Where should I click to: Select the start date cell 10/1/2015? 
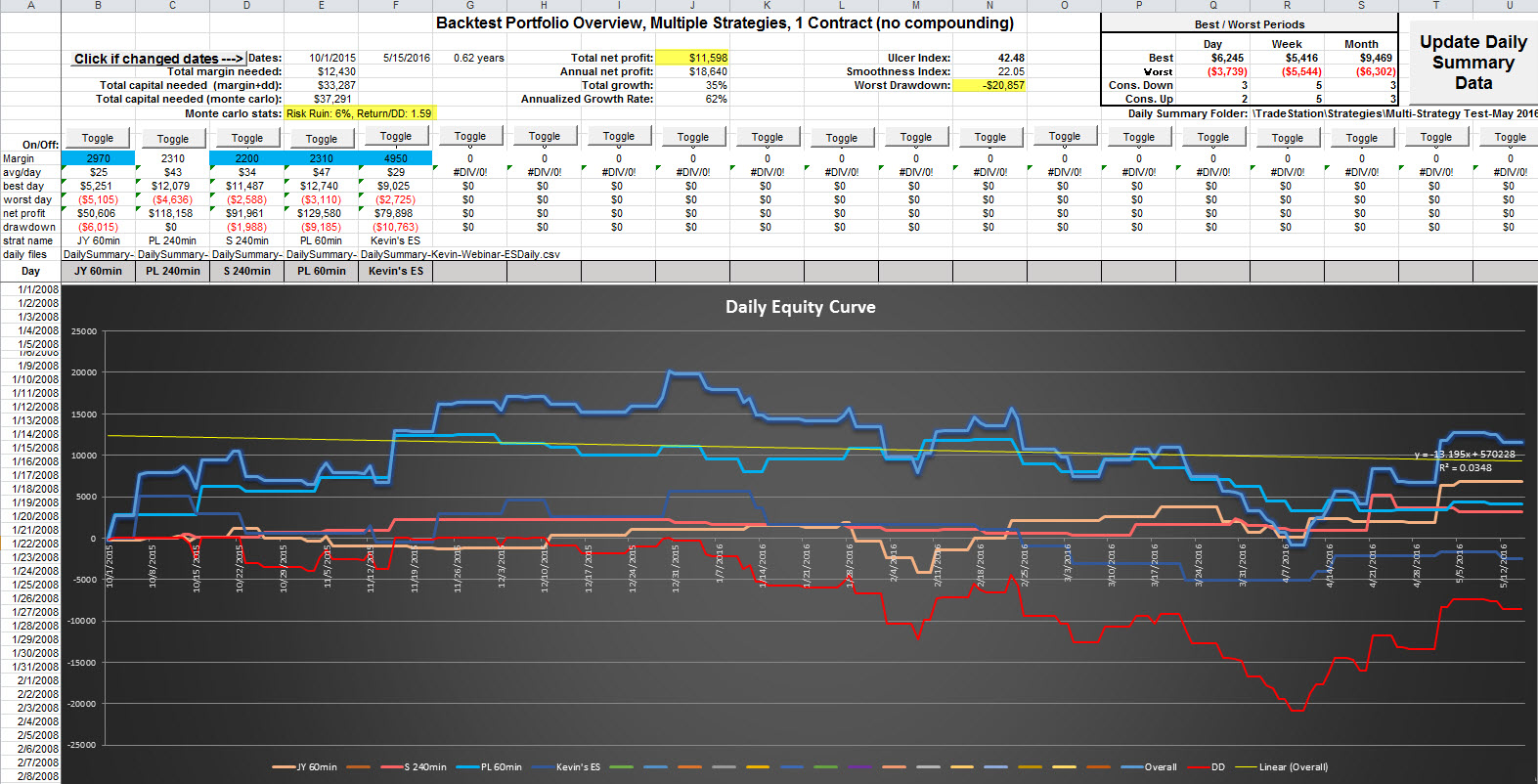[332, 58]
